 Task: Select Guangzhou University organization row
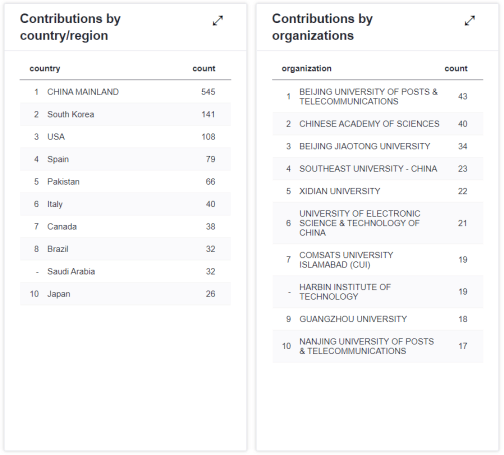pos(378,319)
